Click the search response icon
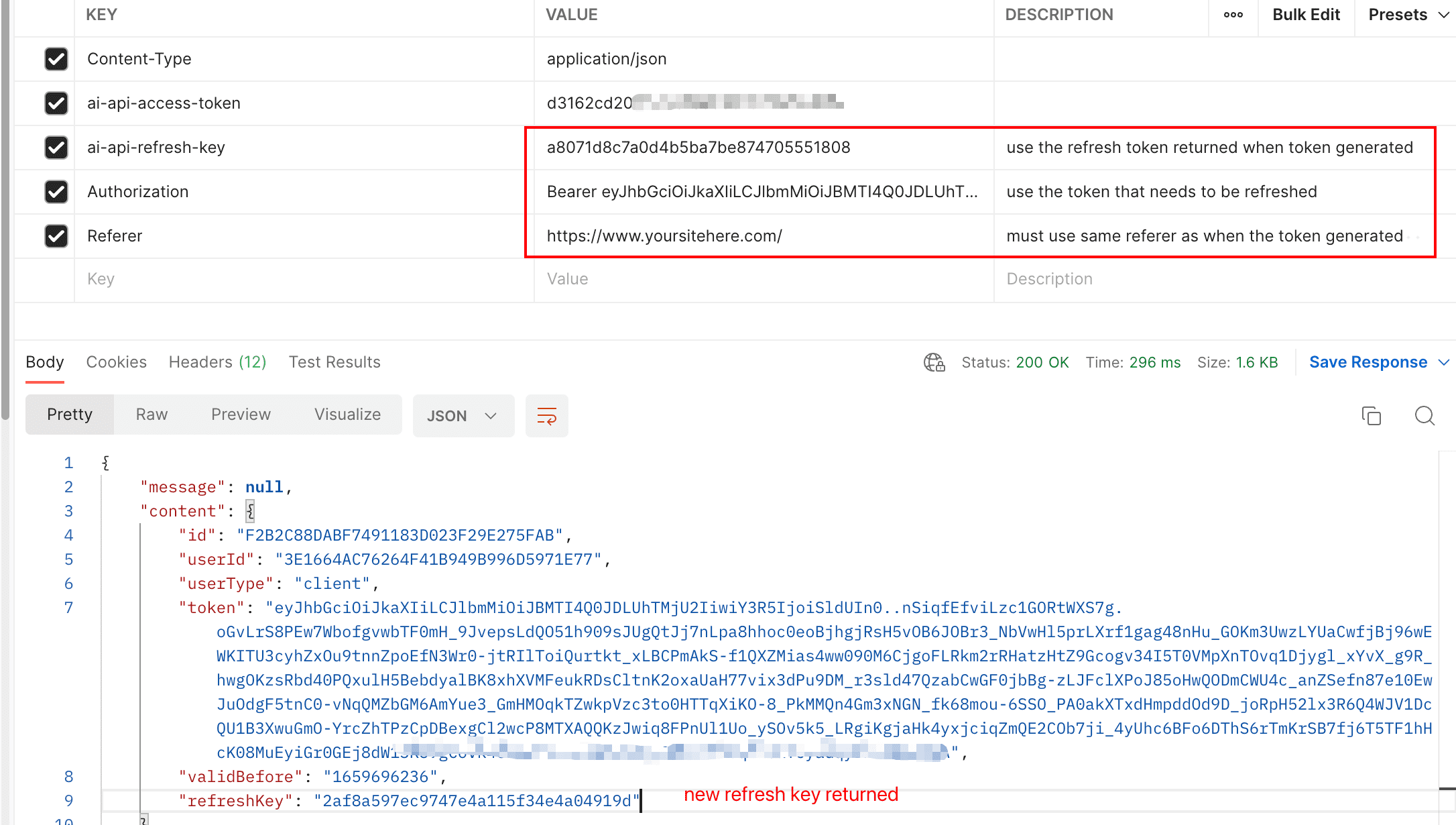The height and width of the screenshot is (825, 1456). 1424,416
